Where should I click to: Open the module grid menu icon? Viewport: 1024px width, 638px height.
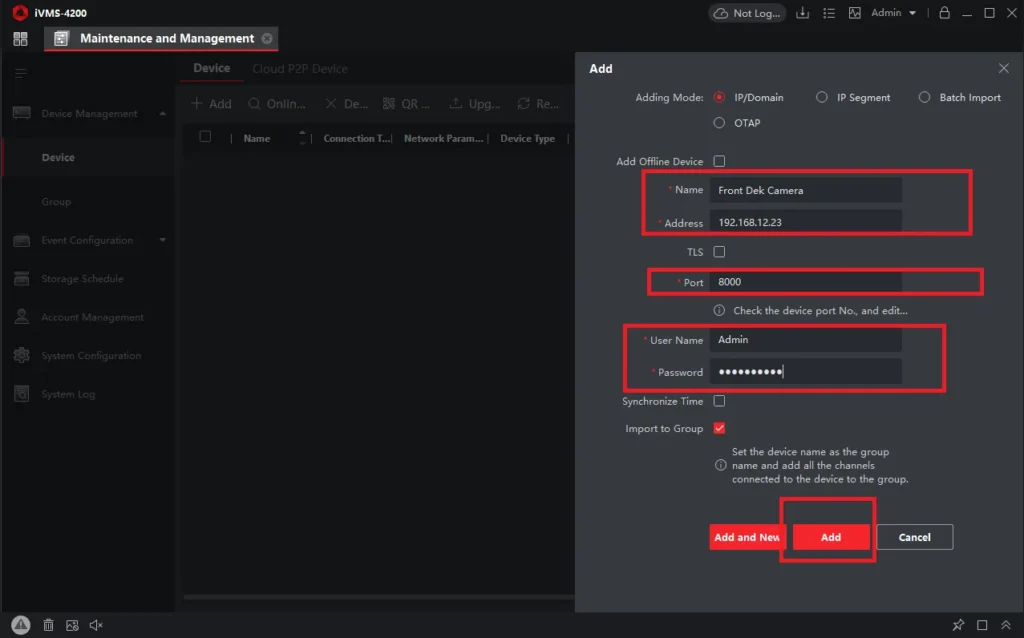pyautogui.click(x=20, y=39)
